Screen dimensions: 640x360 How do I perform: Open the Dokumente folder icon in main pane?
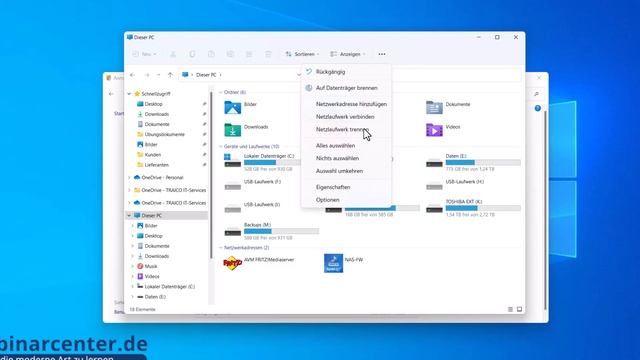click(x=434, y=107)
